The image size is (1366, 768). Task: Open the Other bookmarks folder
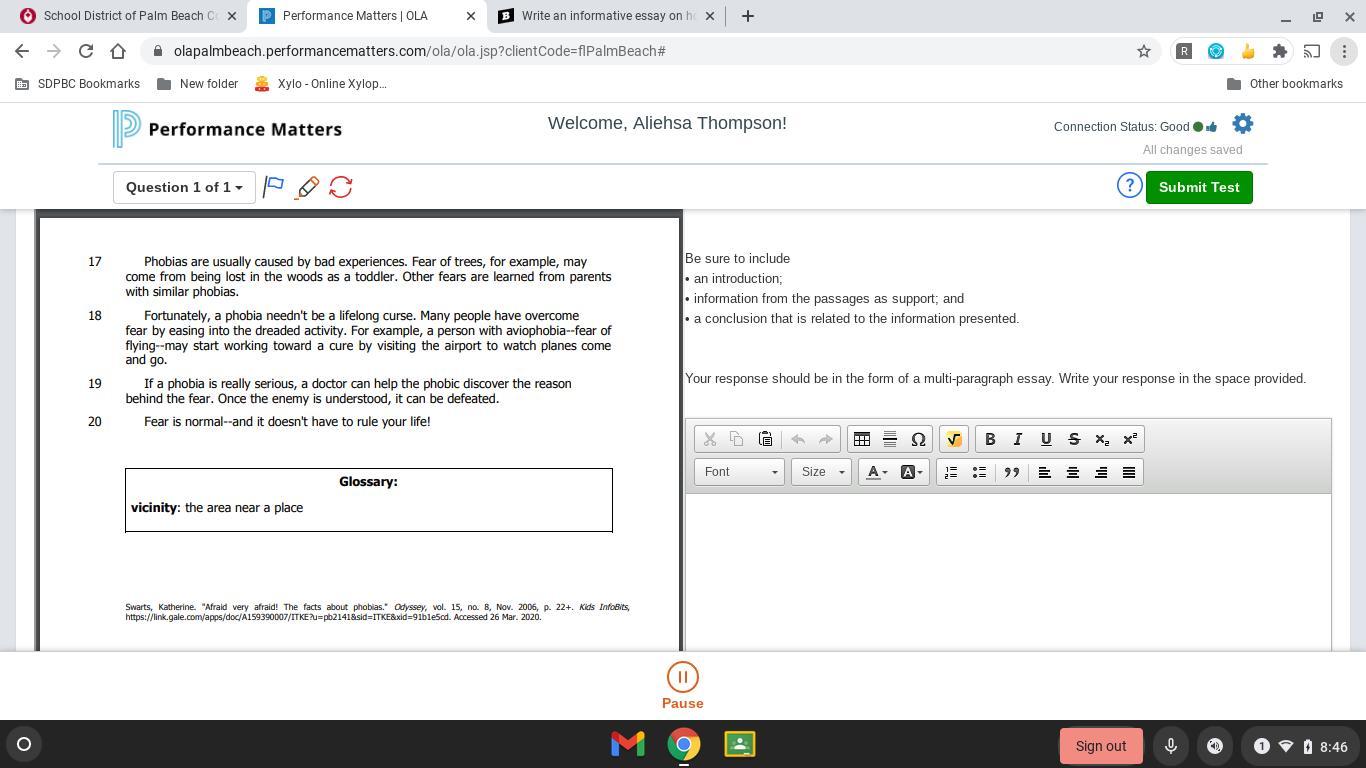pos(1285,84)
